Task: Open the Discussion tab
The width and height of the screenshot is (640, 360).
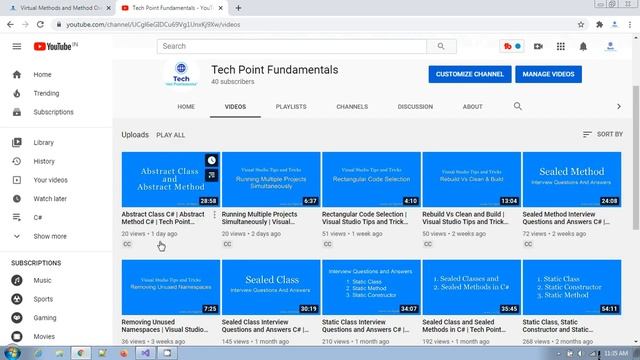Action: pos(415,107)
